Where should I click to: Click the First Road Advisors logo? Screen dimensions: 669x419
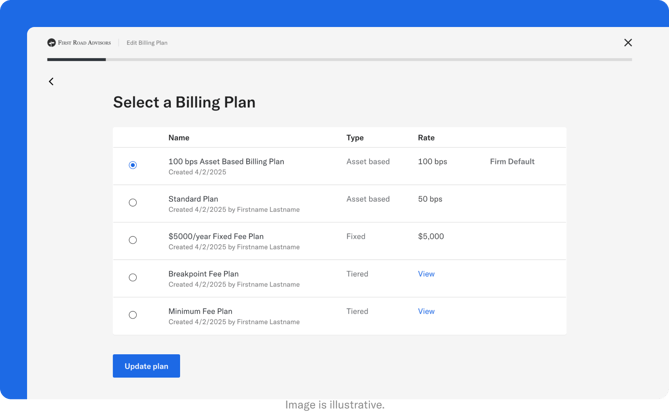coord(79,43)
